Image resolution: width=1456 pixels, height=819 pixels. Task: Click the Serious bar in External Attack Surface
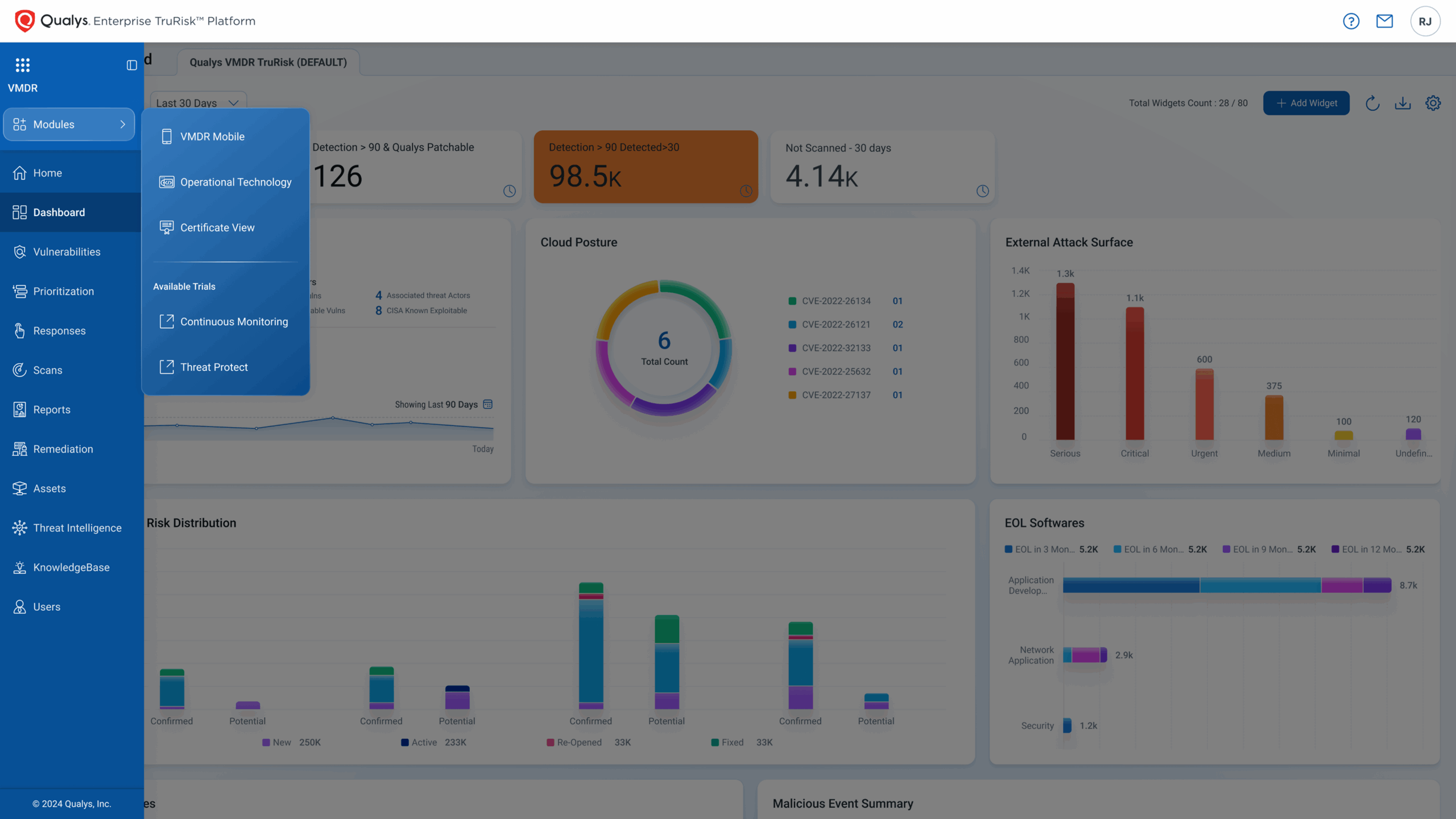click(x=1065, y=361)
